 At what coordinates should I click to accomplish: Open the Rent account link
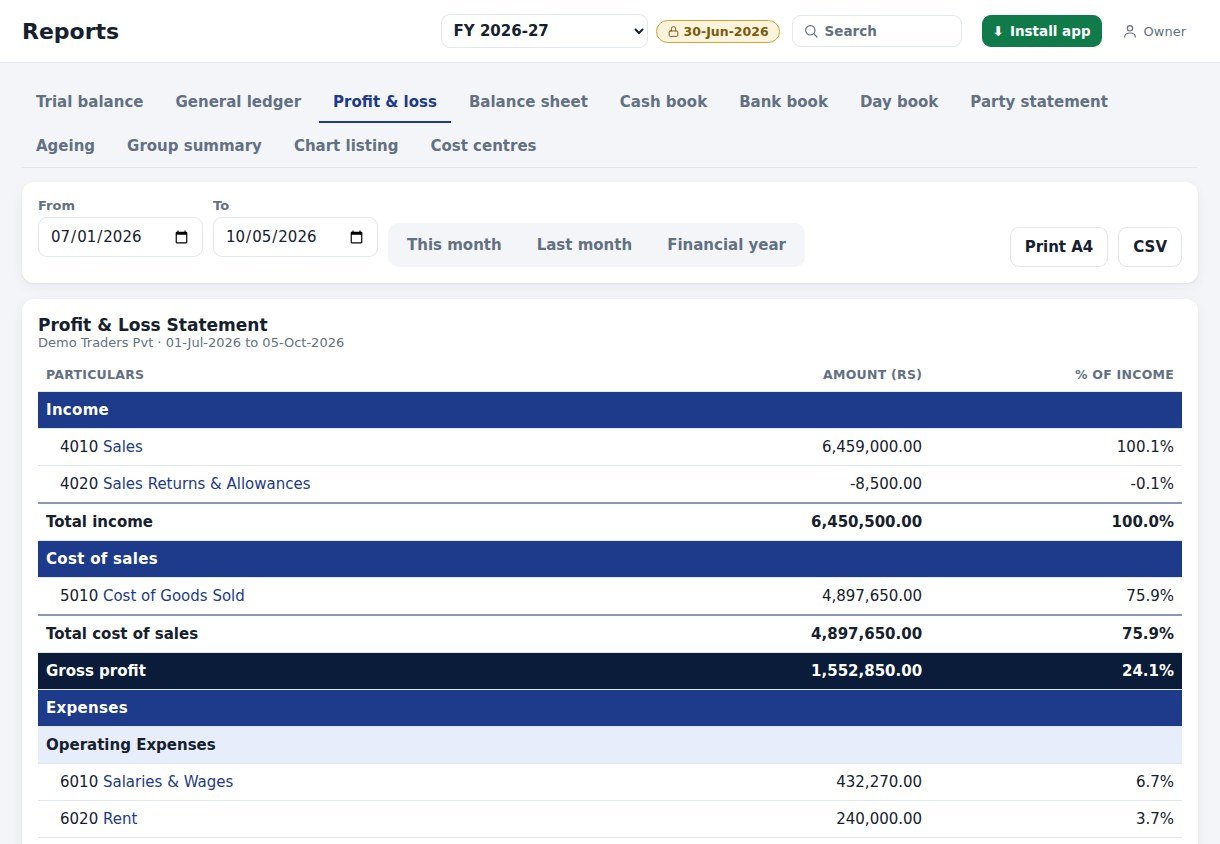120,819
